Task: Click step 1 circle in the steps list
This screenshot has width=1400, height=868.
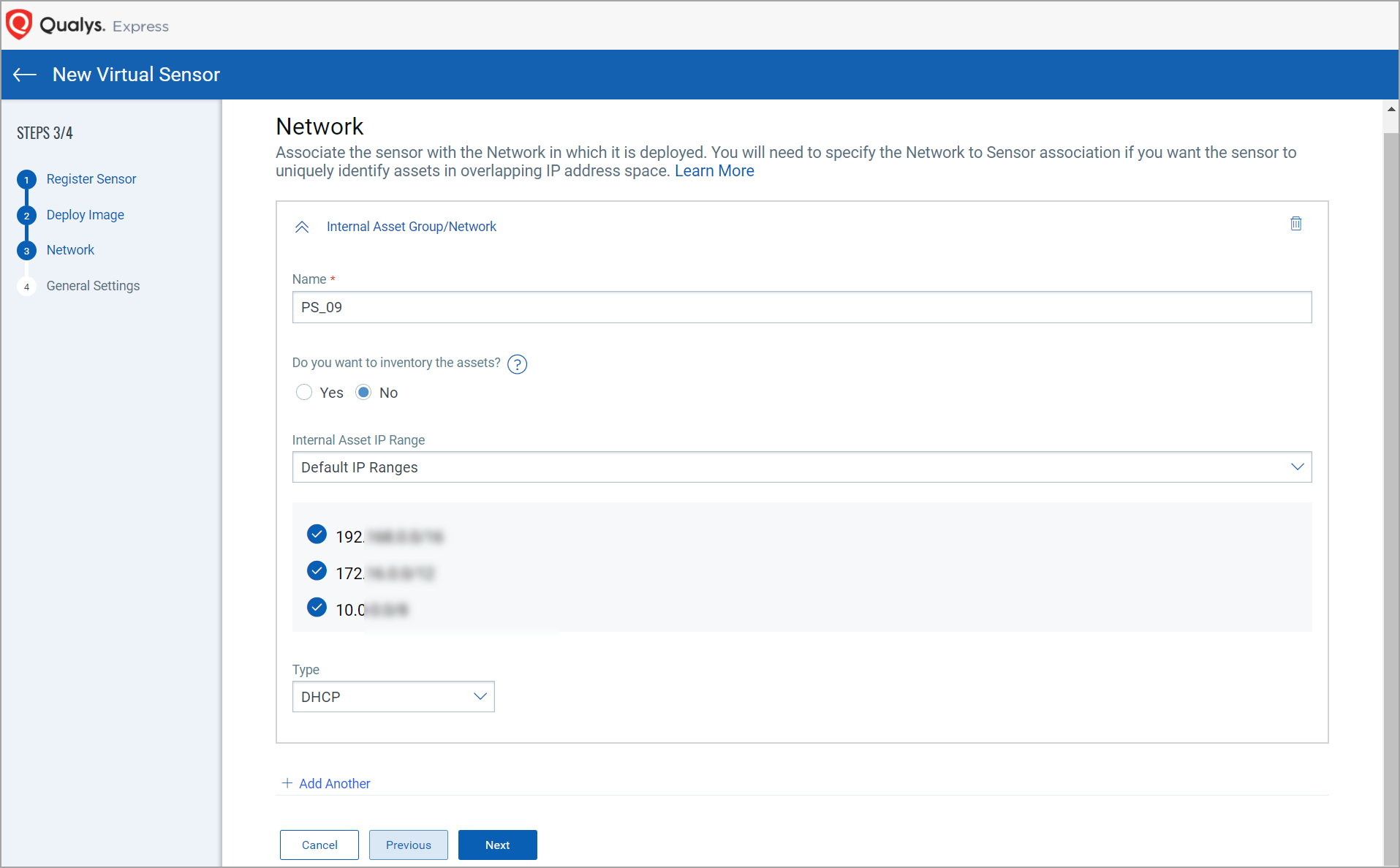Action: click(x=27, y=180)
